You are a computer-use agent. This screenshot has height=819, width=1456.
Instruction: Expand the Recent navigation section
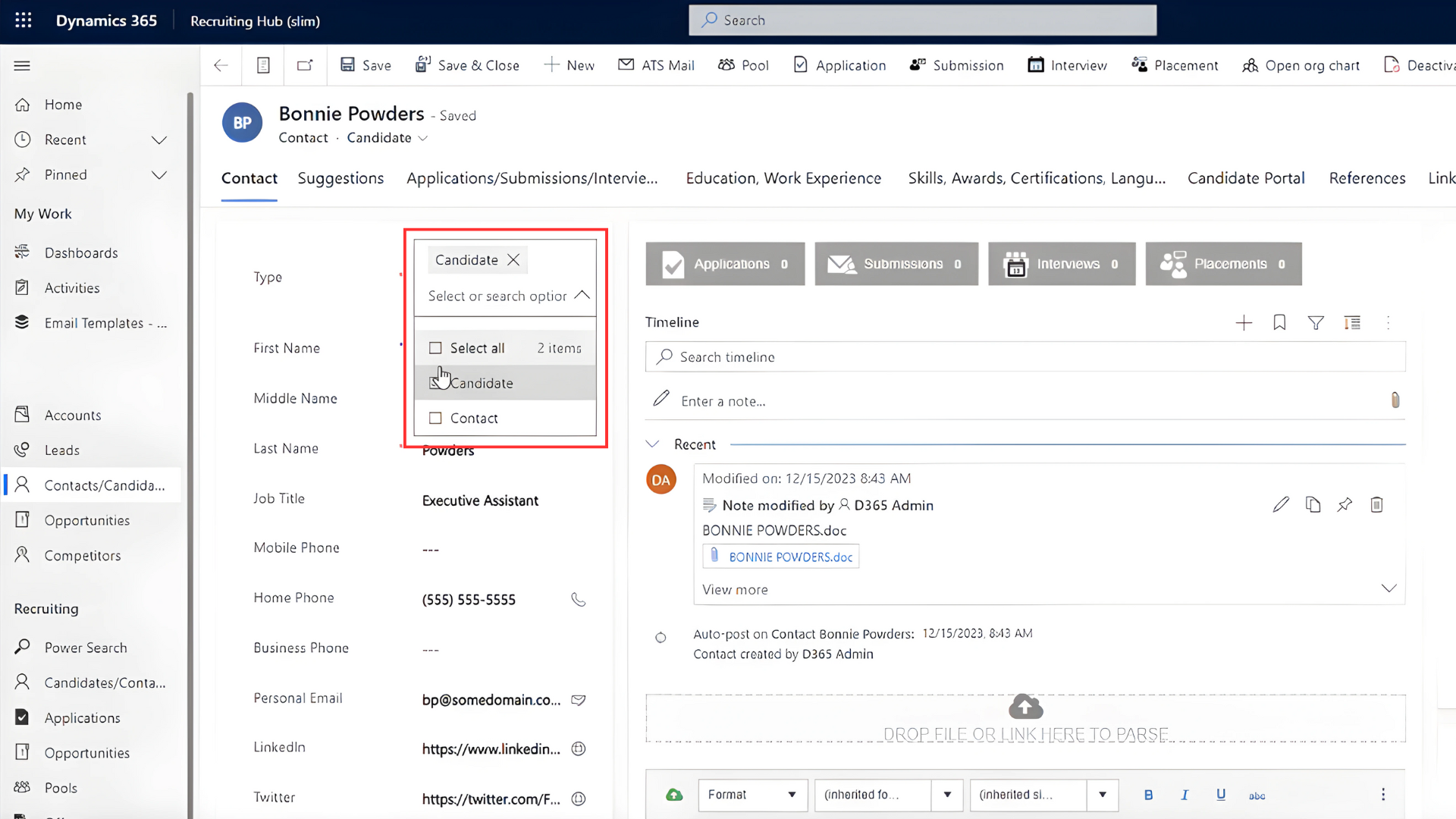point(159,140)
